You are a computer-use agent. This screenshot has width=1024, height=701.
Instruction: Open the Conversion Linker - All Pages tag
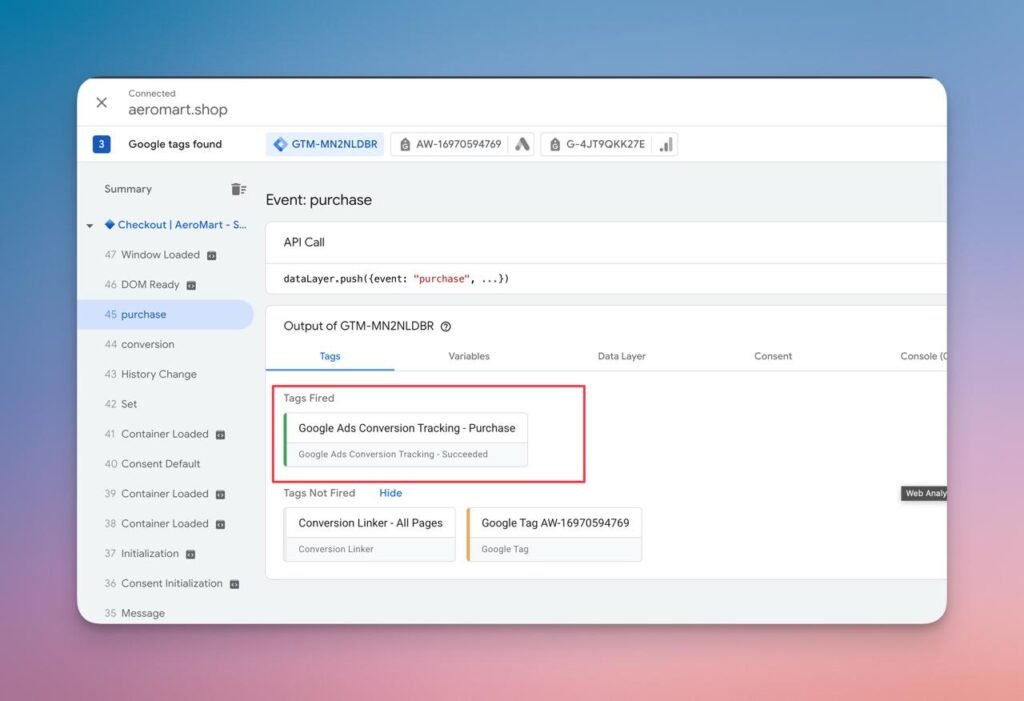[x=370, y=533]
